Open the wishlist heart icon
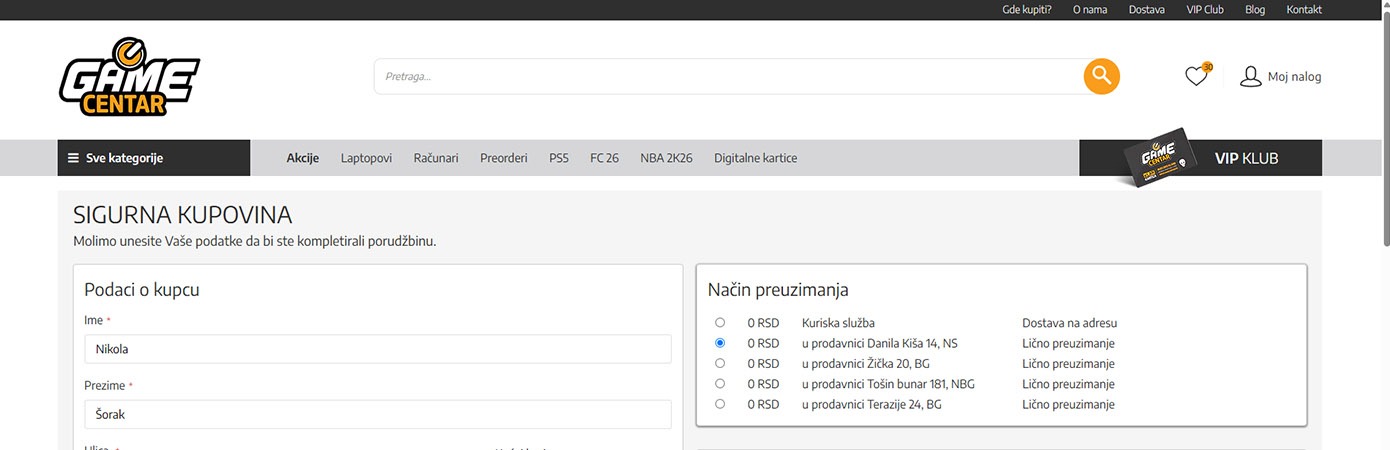 pos(1196,76)
